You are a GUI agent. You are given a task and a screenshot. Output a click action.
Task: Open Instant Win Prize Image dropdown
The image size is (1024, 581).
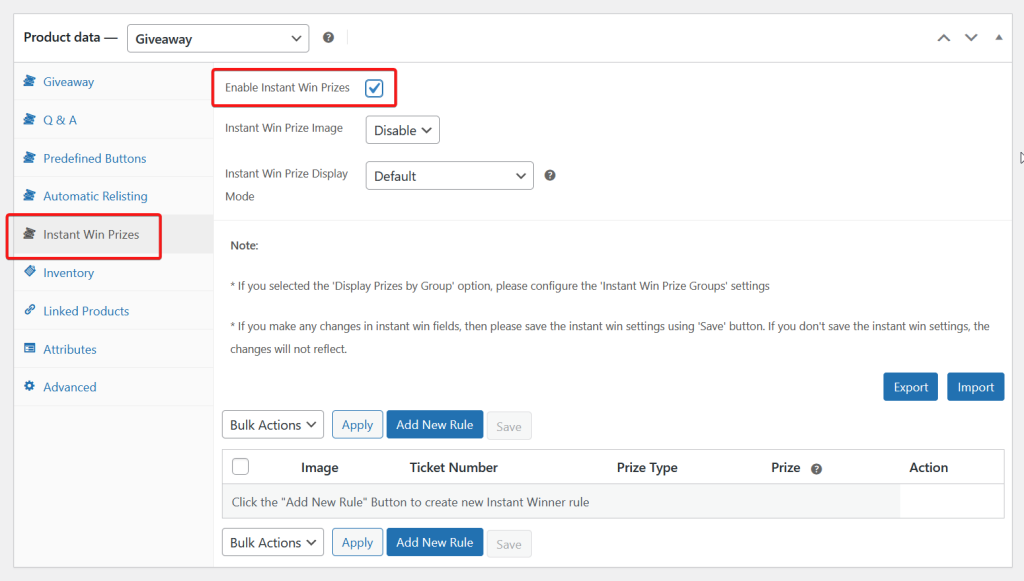402,130
